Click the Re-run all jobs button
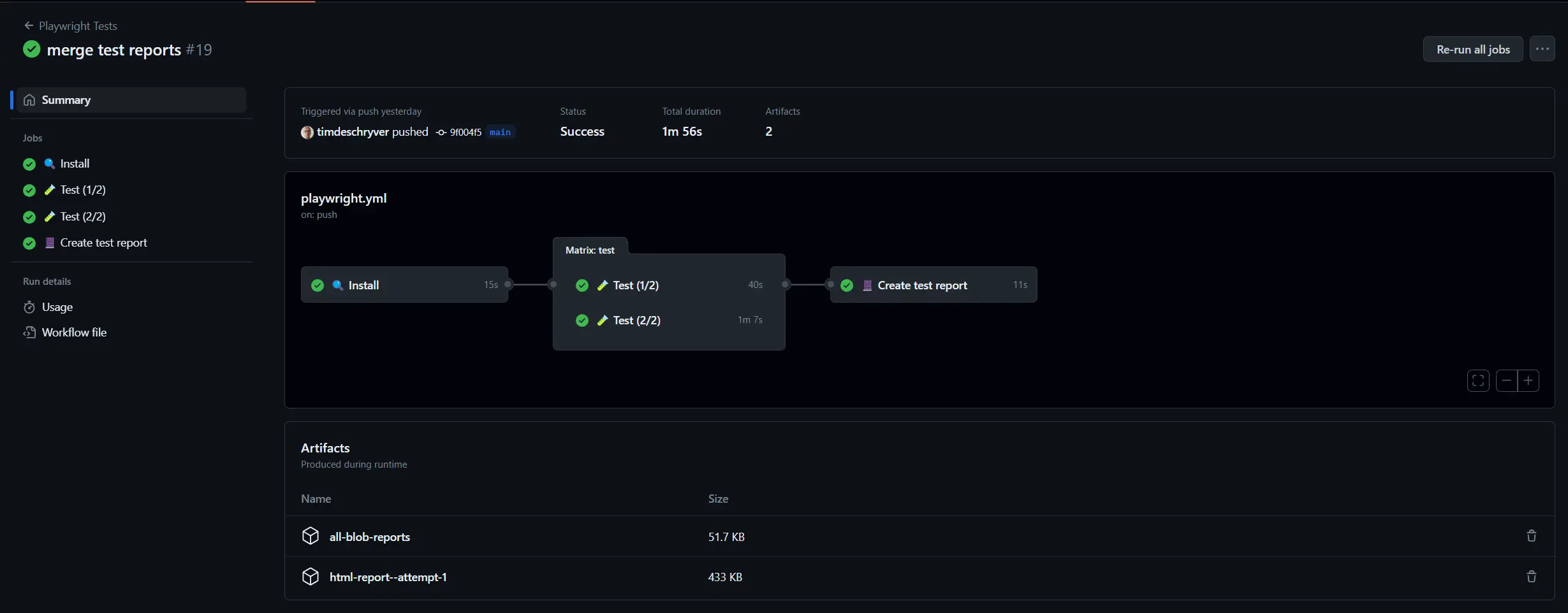The width and height of the screenshot is (1568, 613). [x=1473, y=49]
